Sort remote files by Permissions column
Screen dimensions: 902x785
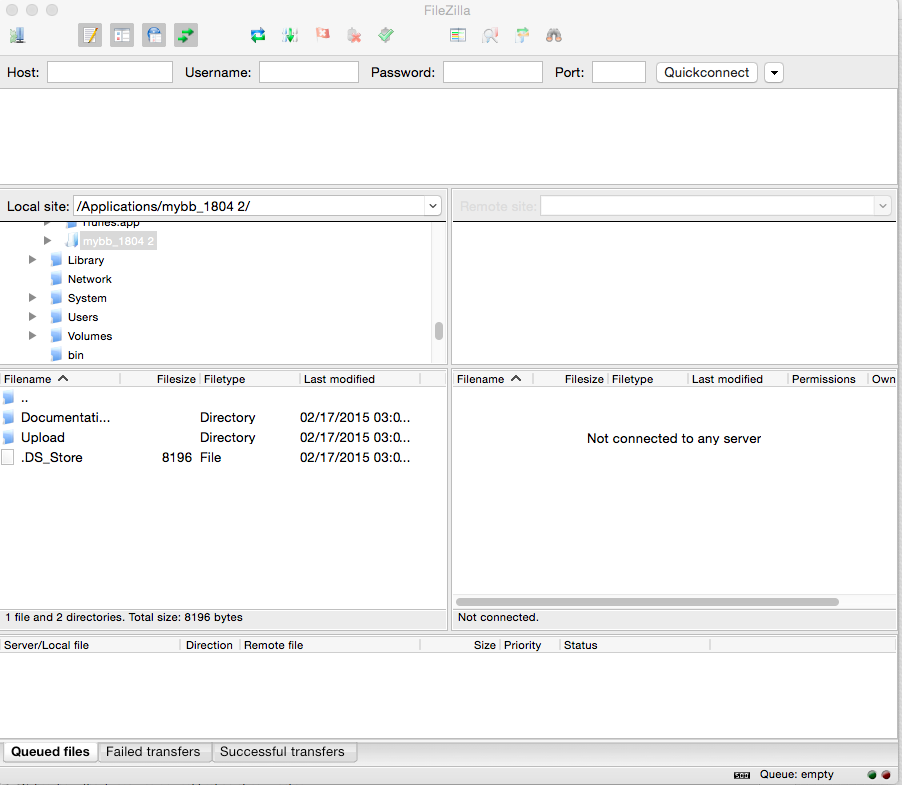pos(827,379)
